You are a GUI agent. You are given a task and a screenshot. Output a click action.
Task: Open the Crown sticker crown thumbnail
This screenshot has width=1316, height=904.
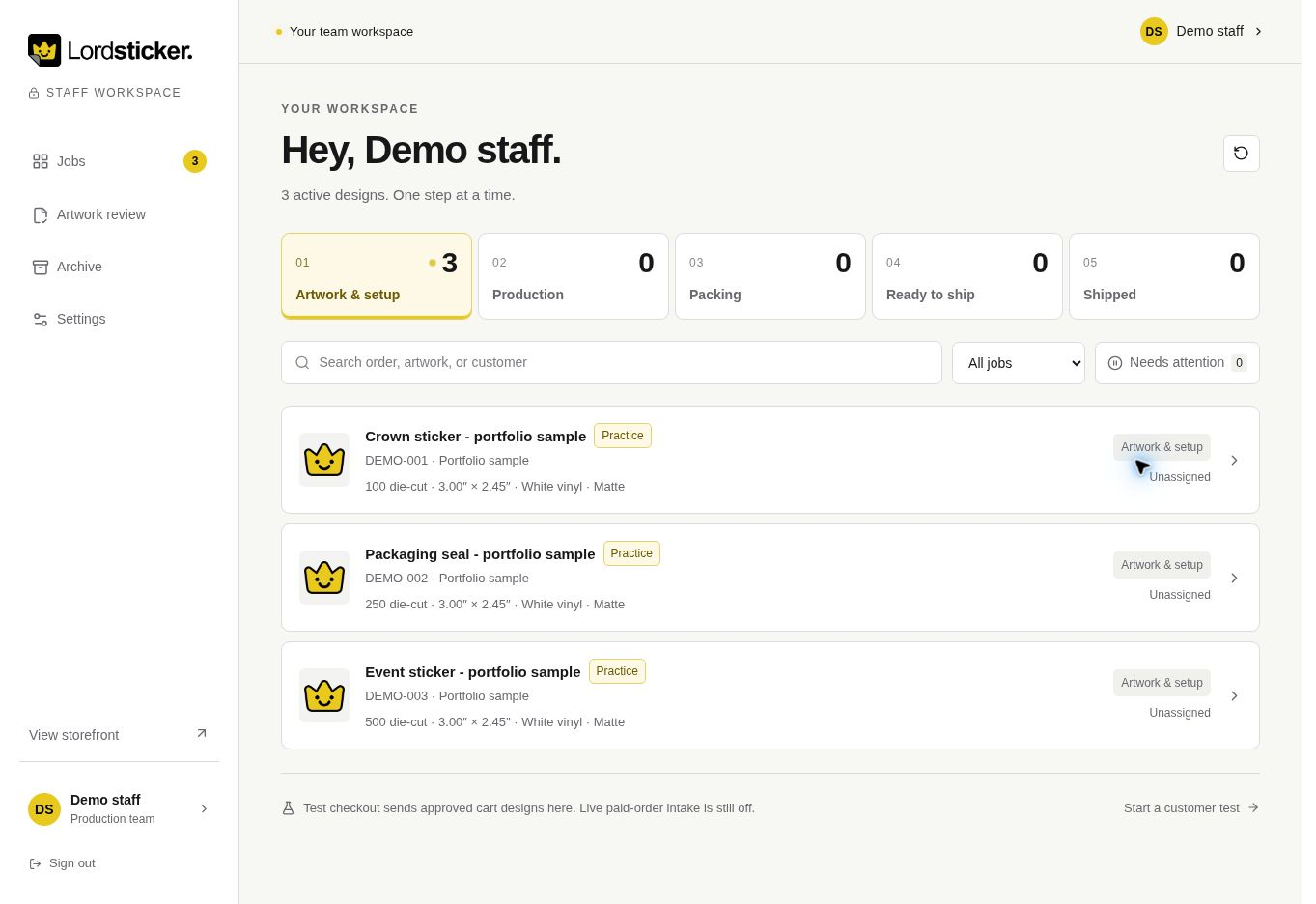[324, 460]
